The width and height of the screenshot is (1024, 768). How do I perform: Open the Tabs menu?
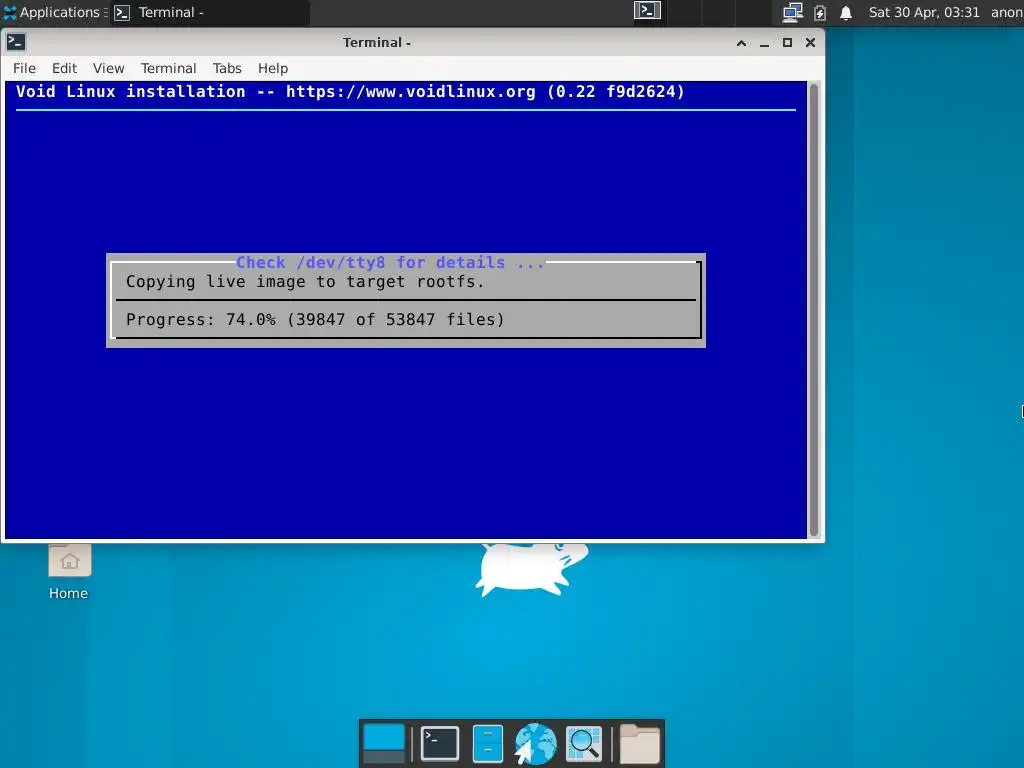coord(227,68)
